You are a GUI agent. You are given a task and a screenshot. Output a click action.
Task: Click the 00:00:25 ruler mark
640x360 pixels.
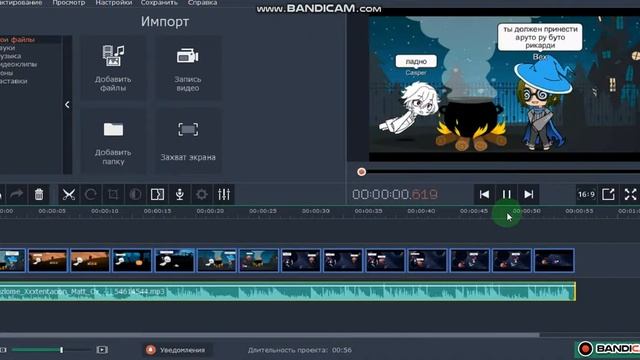[x=263, y=211]
